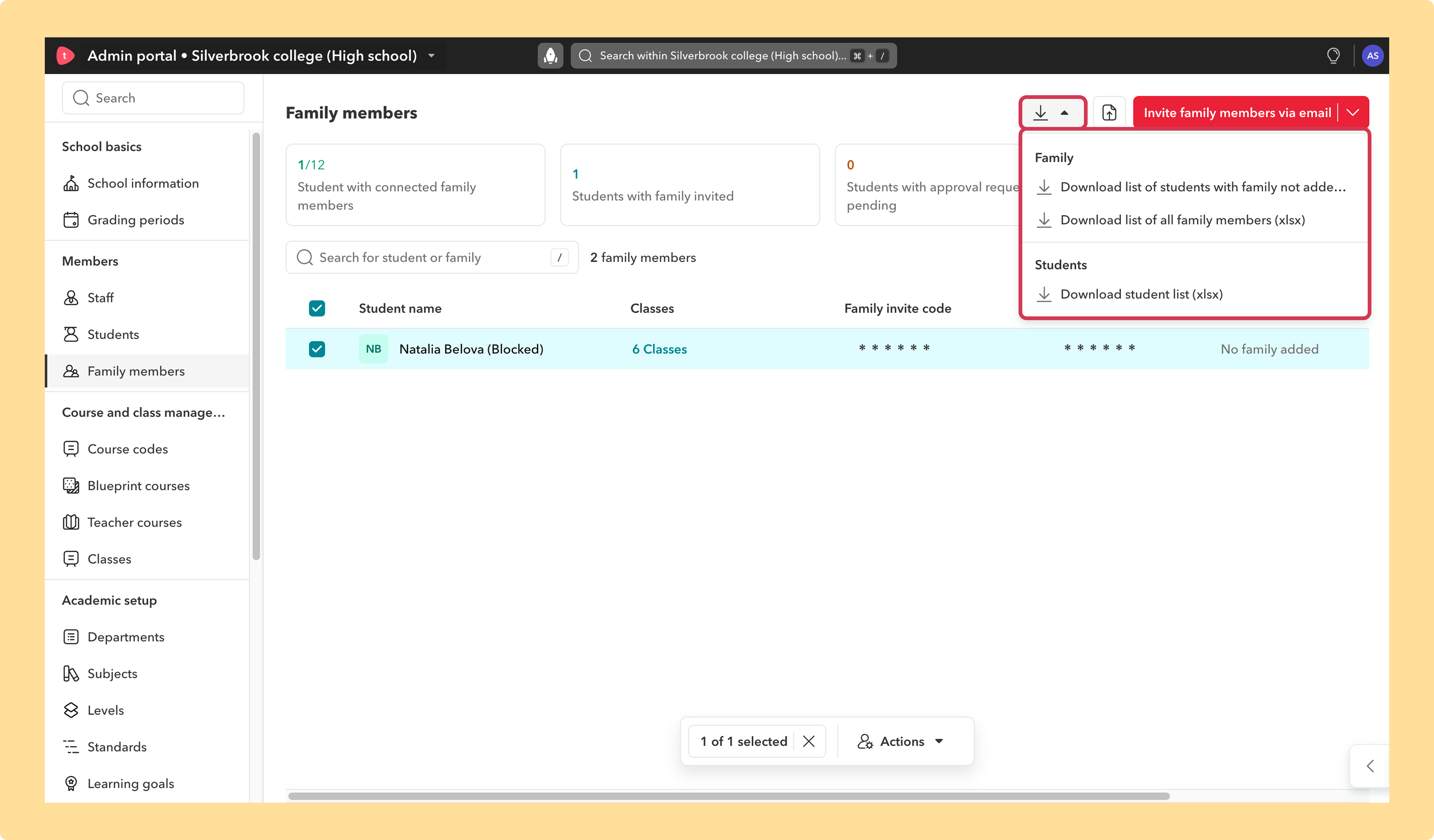The width and height of the screenshot is (1434, 840).
Task: Download list of students with family not added
Action: [x=1195, y=187]
